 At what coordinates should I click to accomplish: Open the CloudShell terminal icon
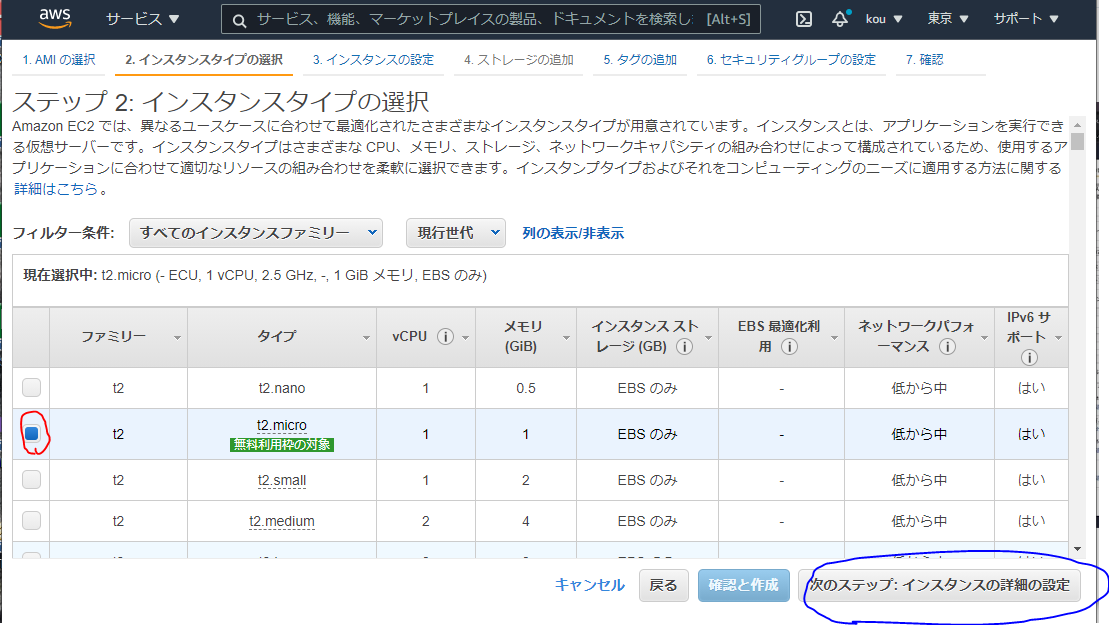pos(803,19)
